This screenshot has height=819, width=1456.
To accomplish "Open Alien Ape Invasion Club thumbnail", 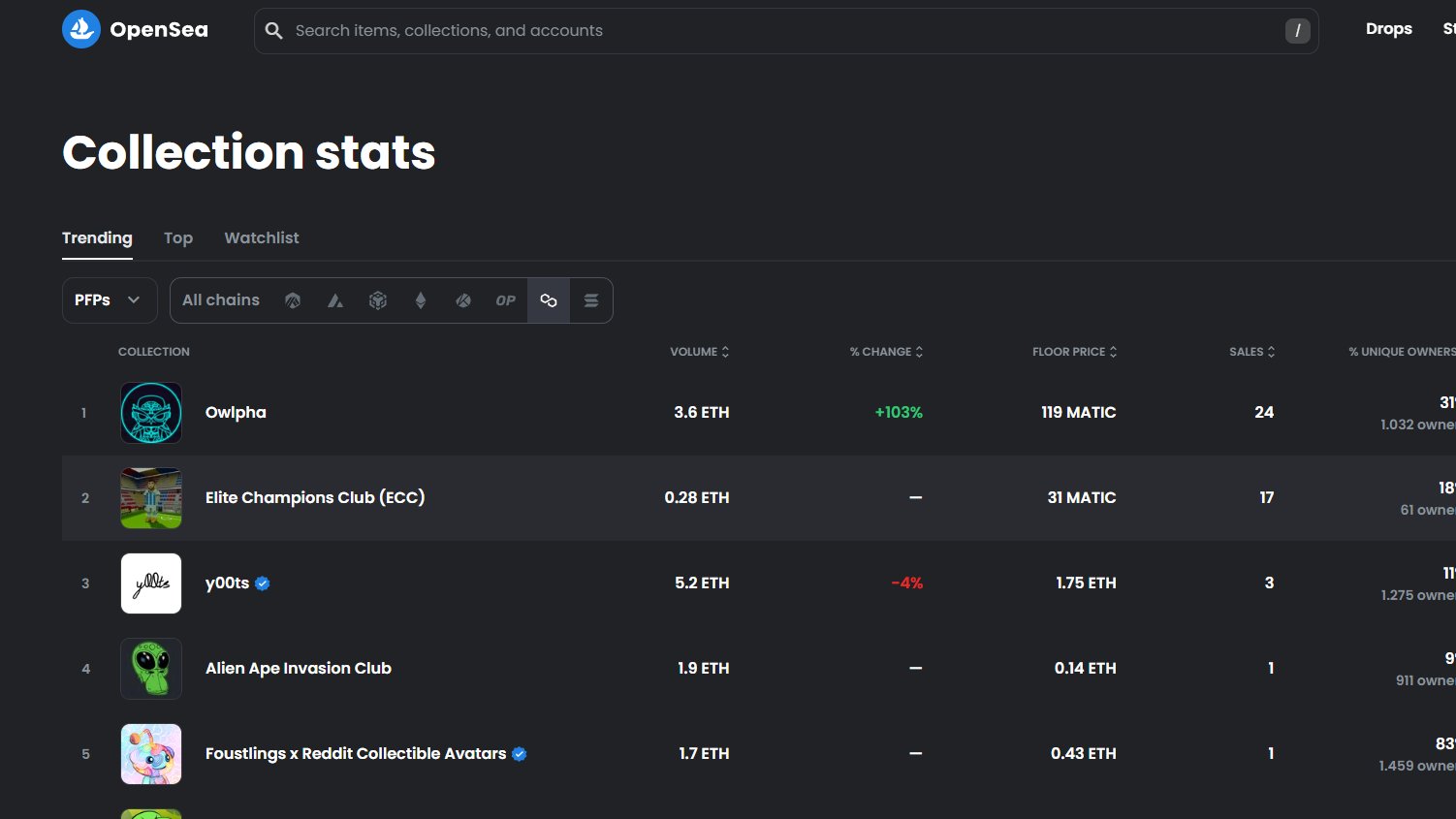I will (151, 669).
